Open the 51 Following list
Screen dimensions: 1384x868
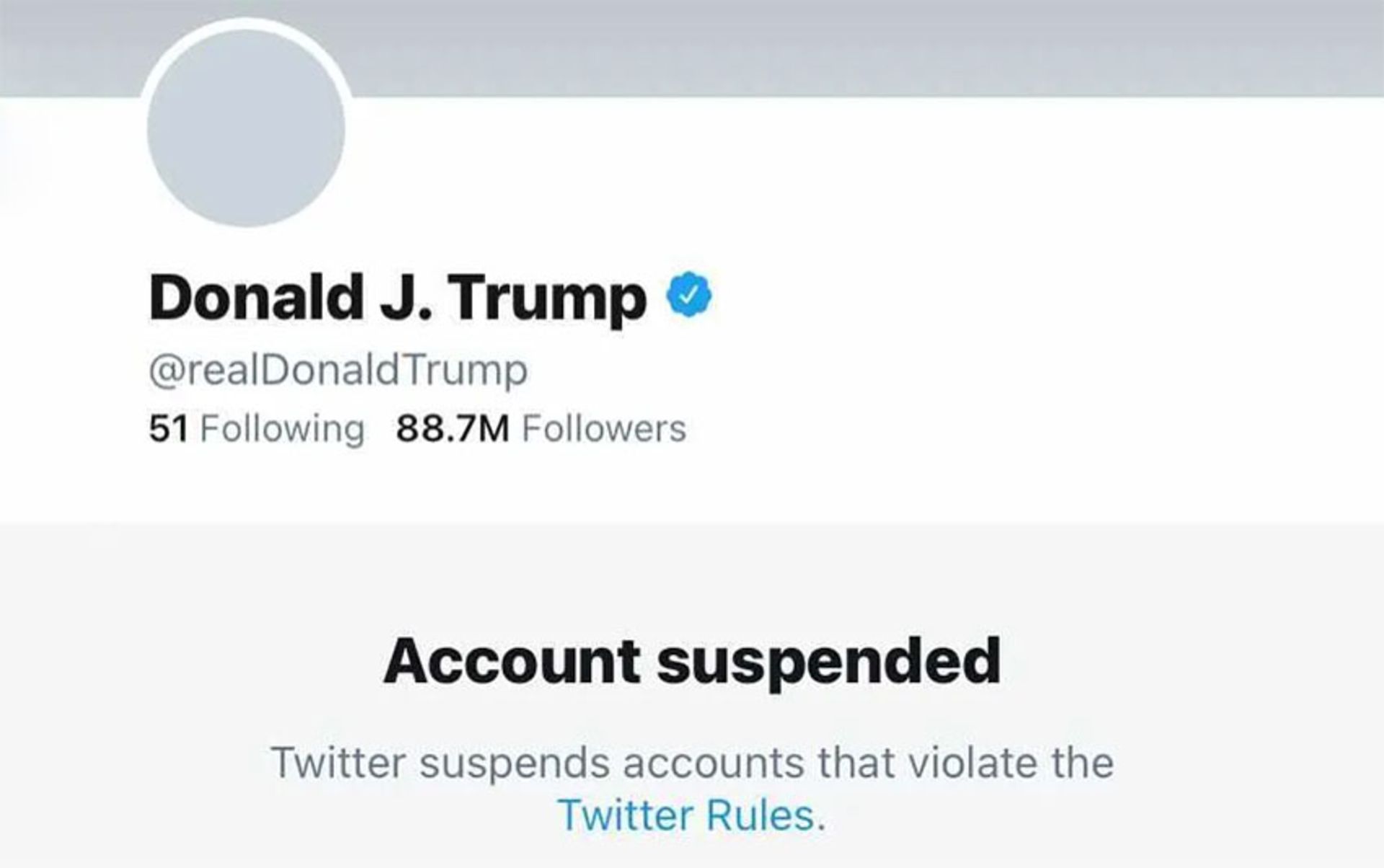[256, 428]
